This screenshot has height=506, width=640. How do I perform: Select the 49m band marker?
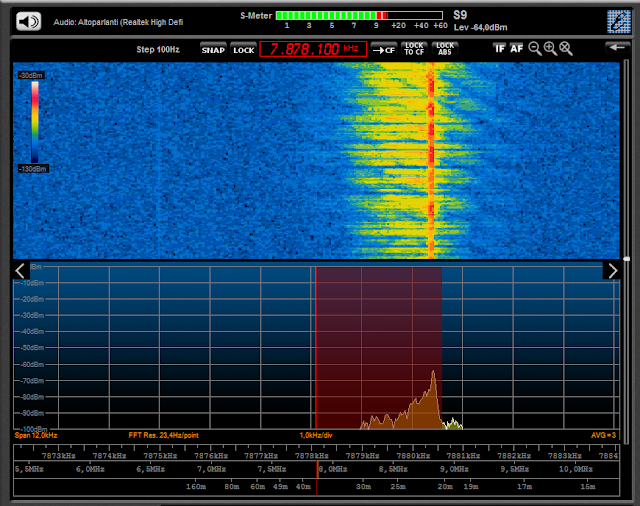(280, 487)
